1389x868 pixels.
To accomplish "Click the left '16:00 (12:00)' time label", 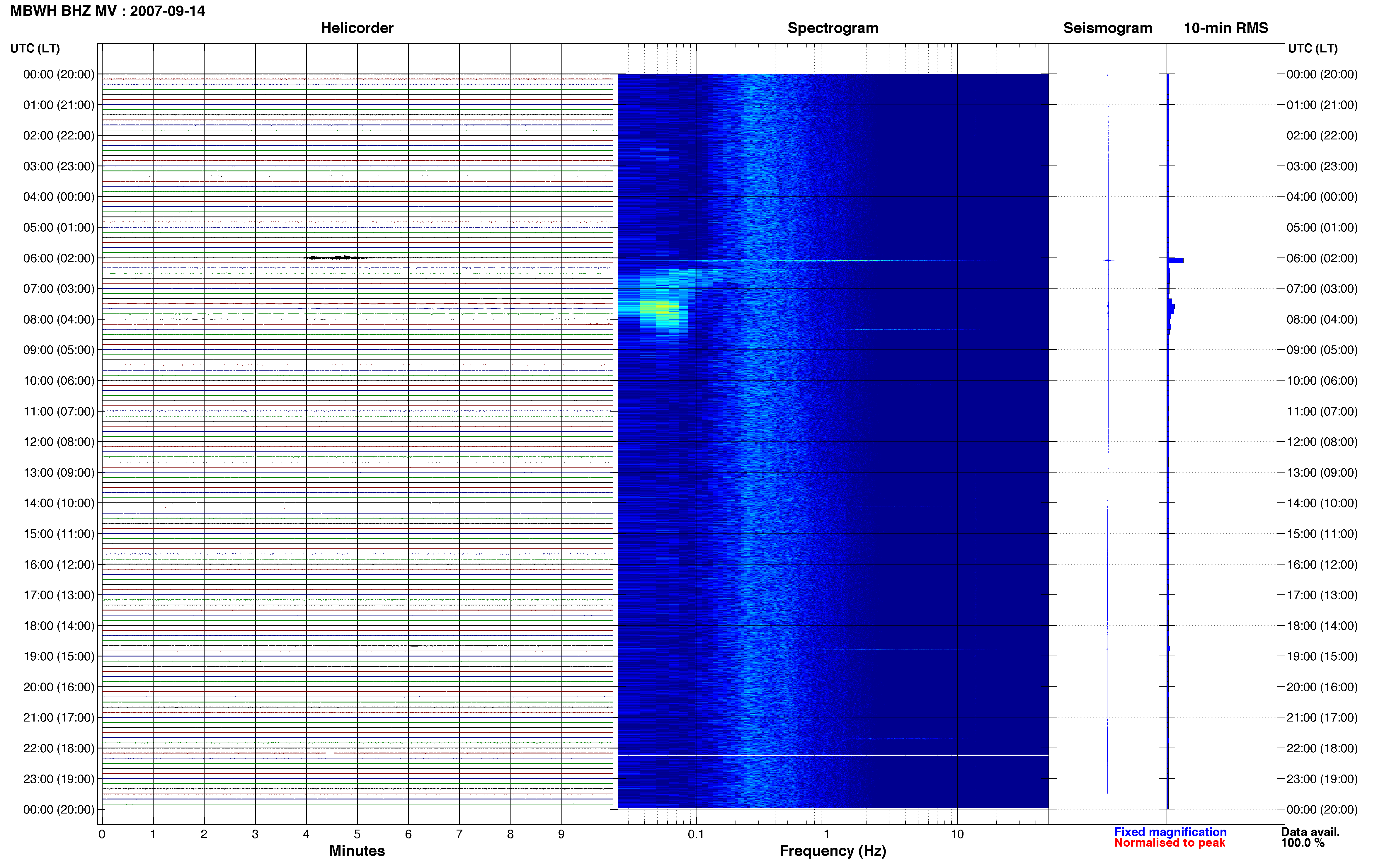I will click(x=59, y=564).
